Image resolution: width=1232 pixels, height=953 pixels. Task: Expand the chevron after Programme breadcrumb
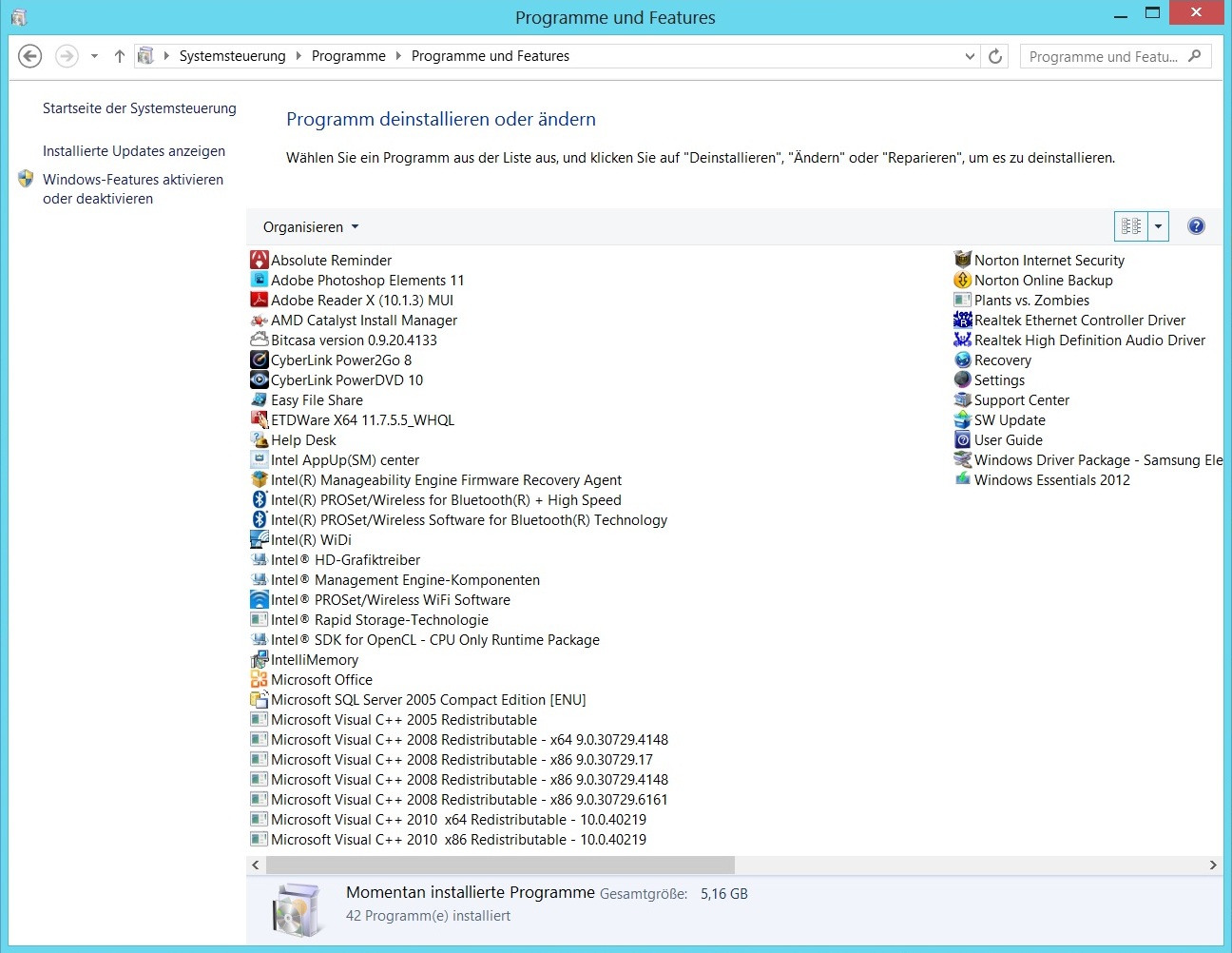398,56
